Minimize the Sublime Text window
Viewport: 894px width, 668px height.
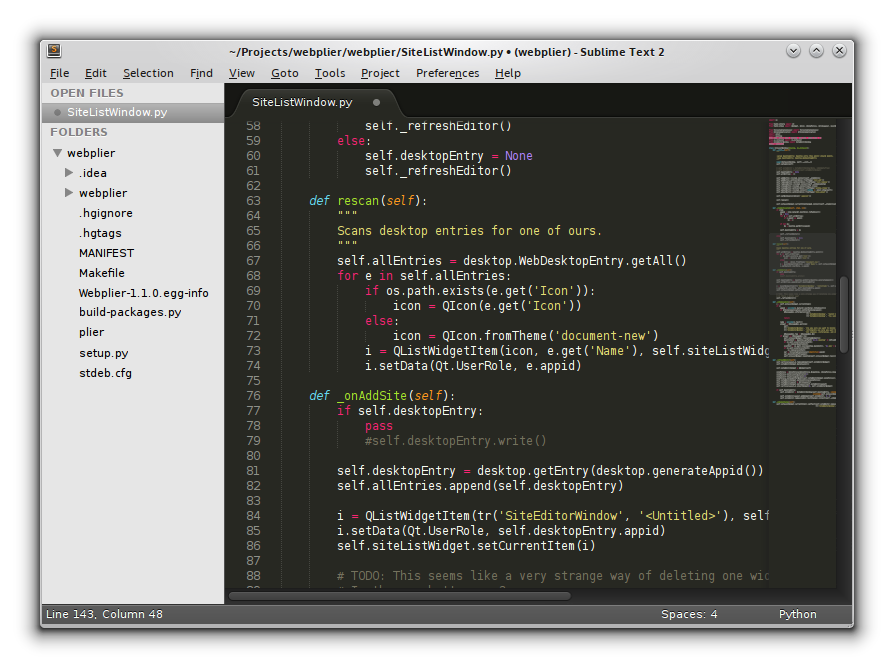(x=793, y=51)
